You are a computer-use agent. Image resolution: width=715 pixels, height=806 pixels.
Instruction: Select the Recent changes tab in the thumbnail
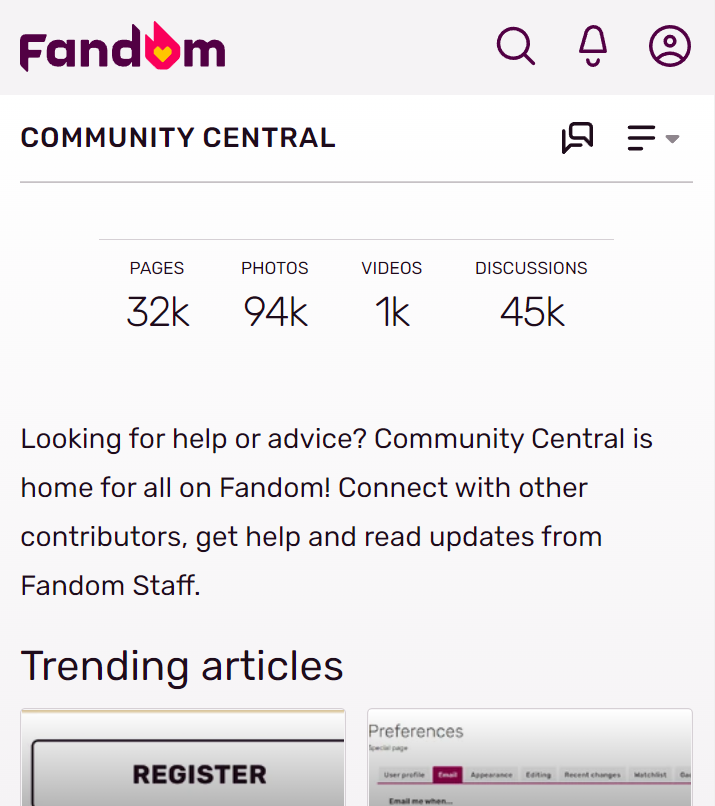(x=591, y=775)
